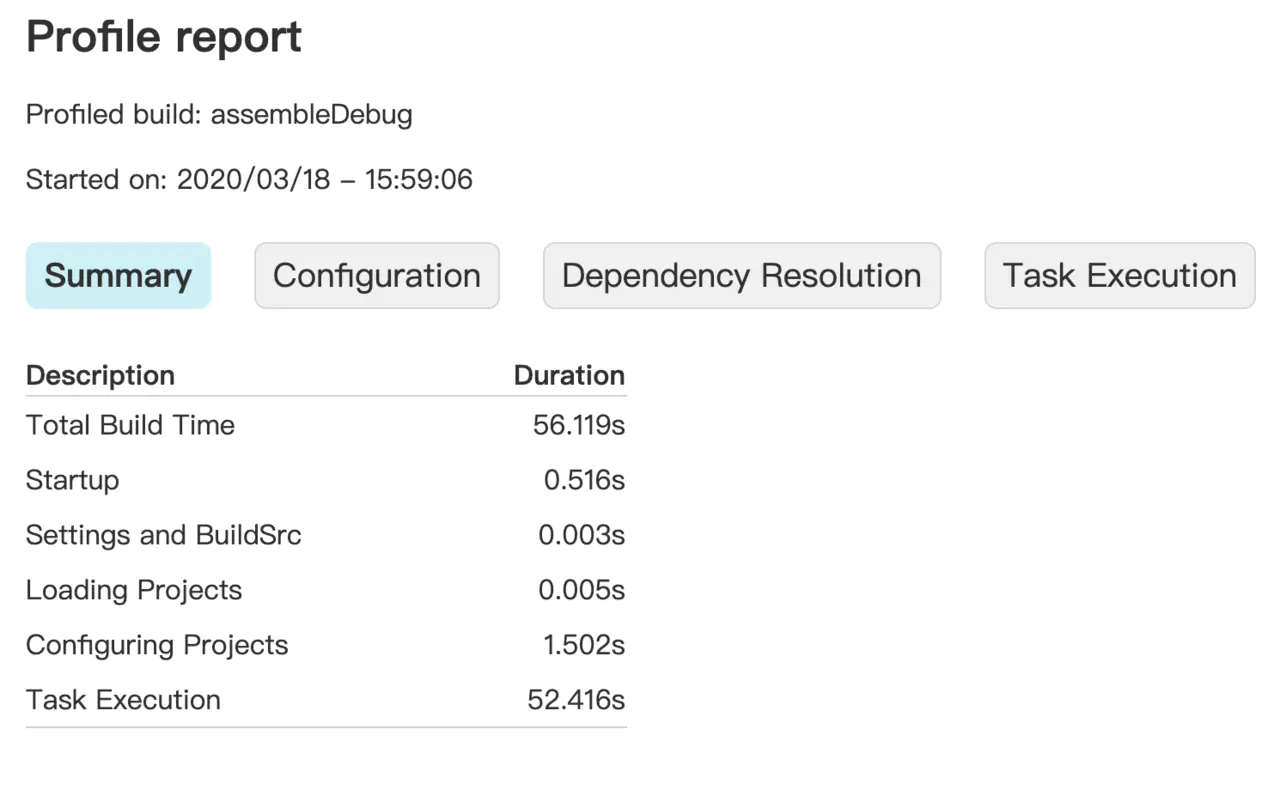
Task: Click the 0.516s startup duration
Action: pos(584,481)
